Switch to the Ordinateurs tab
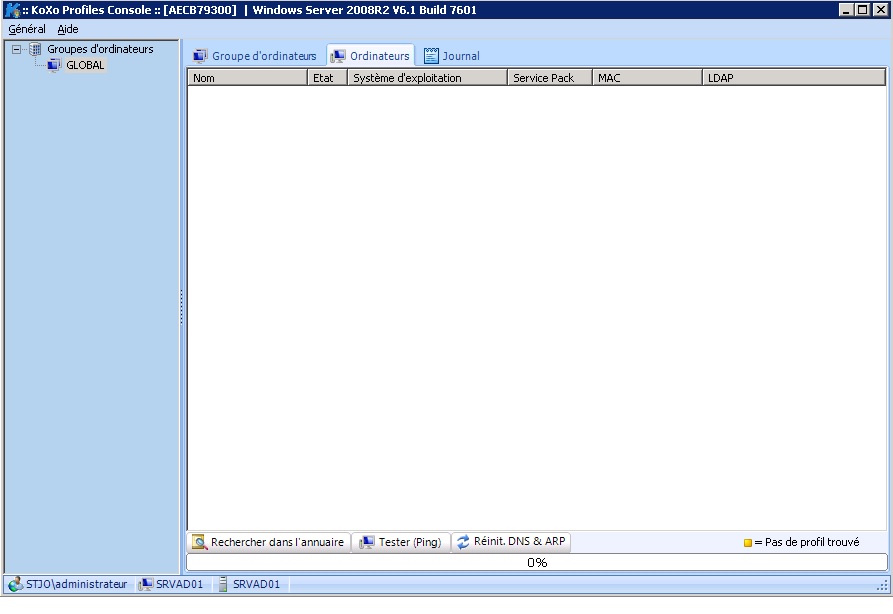Screen dimensions: 893x614 [x=370, y=55]
